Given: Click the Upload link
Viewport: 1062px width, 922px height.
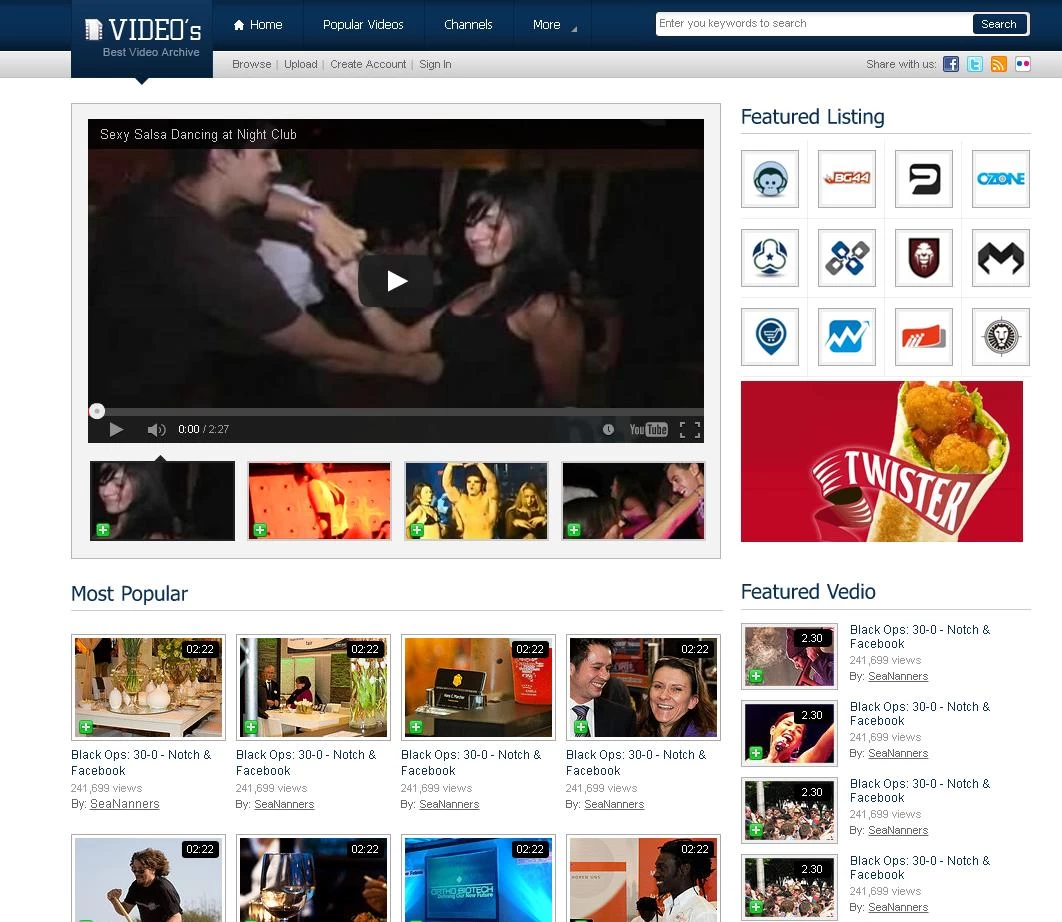Looking at the screenshot, I should (301, 64).
